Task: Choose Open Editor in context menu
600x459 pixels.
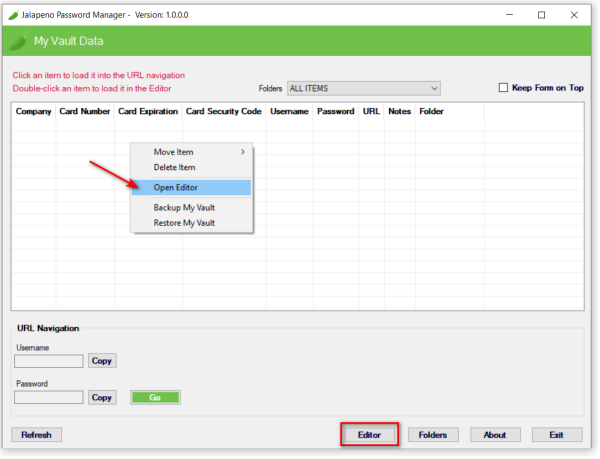Action: point(192,188)
